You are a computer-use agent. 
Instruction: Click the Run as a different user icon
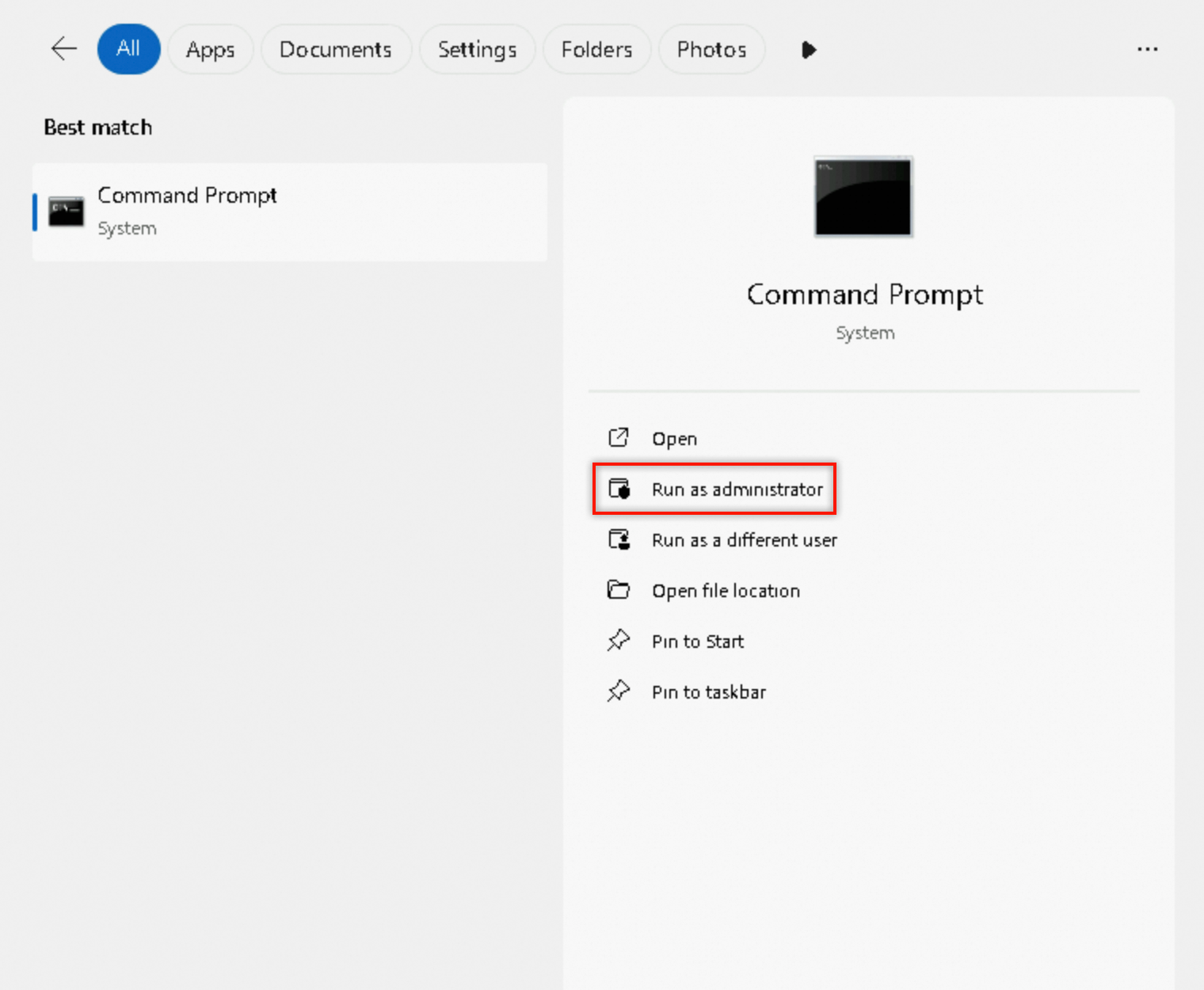(x=619, y=540)
